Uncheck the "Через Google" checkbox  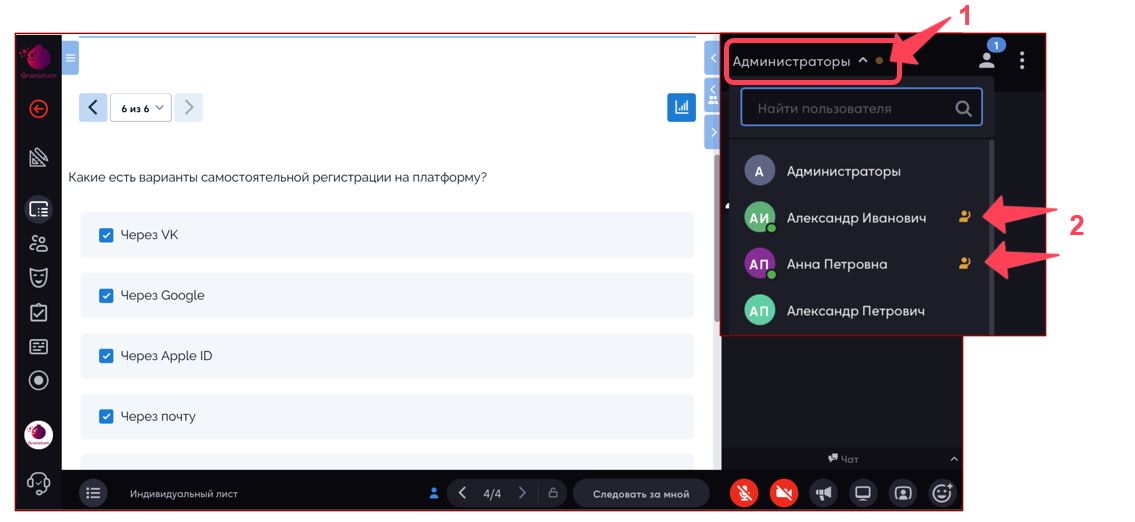(x=106, y=296)
